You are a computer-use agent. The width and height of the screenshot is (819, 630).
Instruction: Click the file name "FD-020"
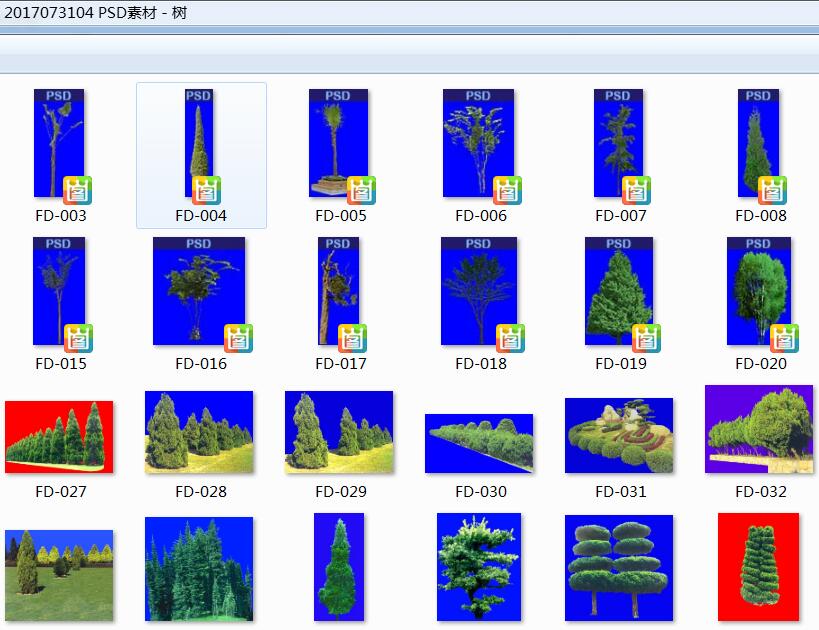pyautogui.click(x=761, y=364)
